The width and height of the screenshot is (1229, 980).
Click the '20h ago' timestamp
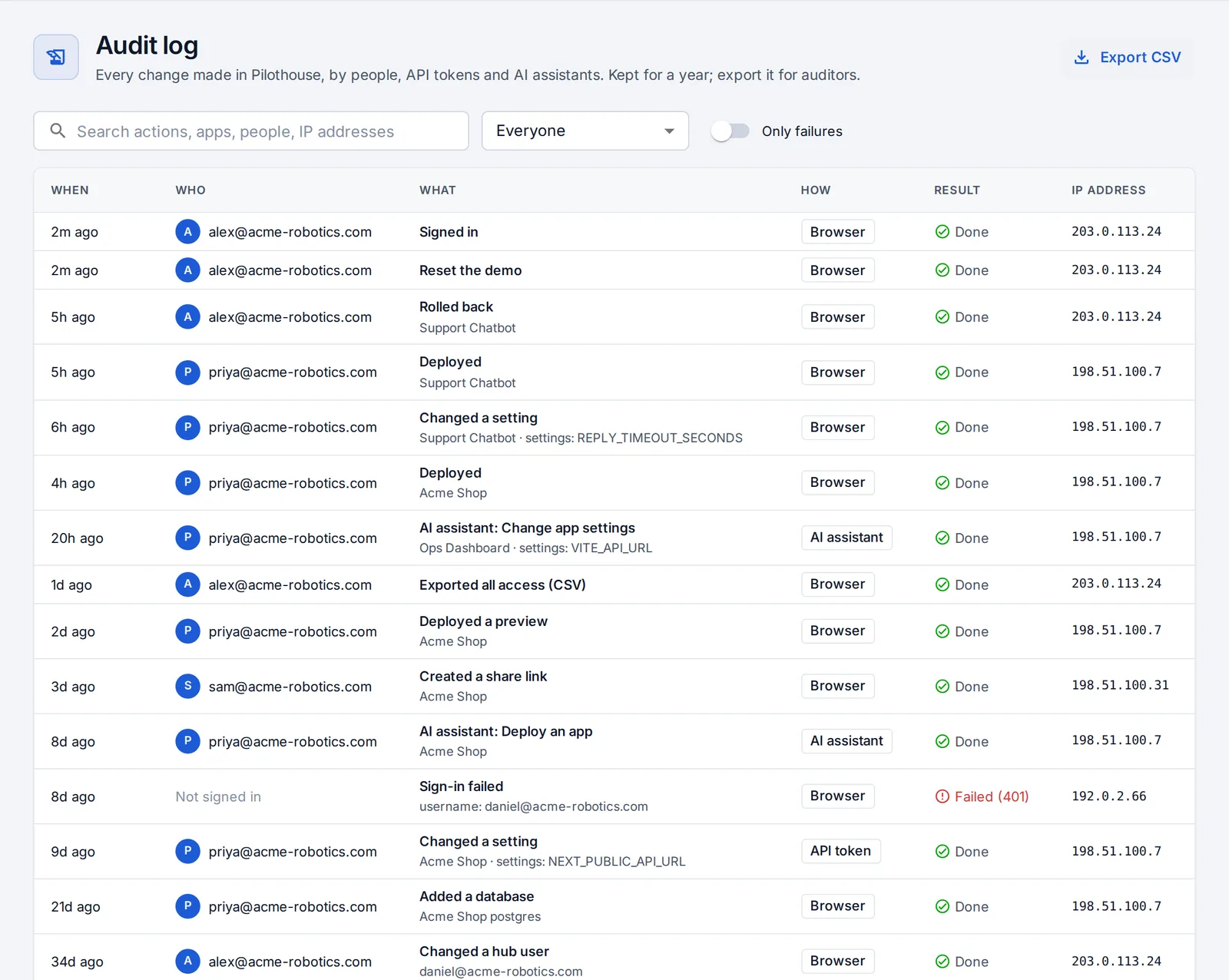(x=77, y=538)
